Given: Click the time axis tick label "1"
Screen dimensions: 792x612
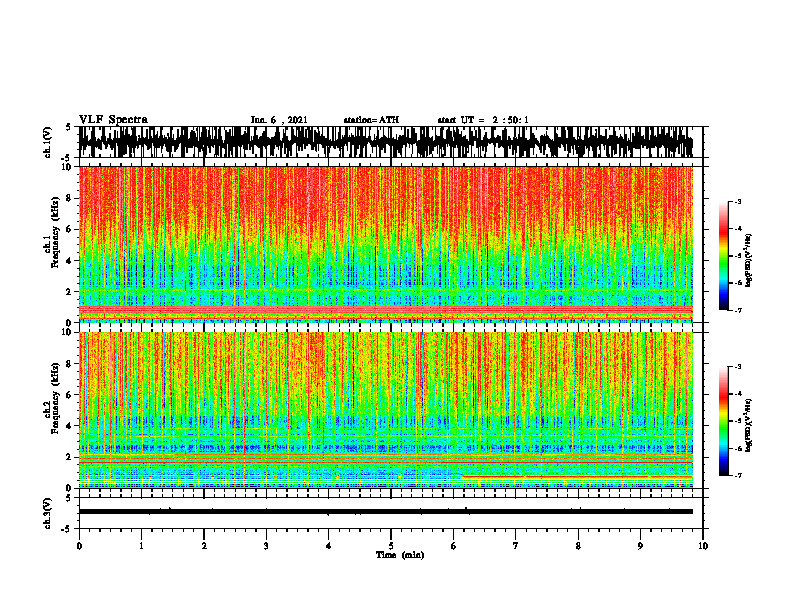Looking at the screenshot, I should (141, 546).
